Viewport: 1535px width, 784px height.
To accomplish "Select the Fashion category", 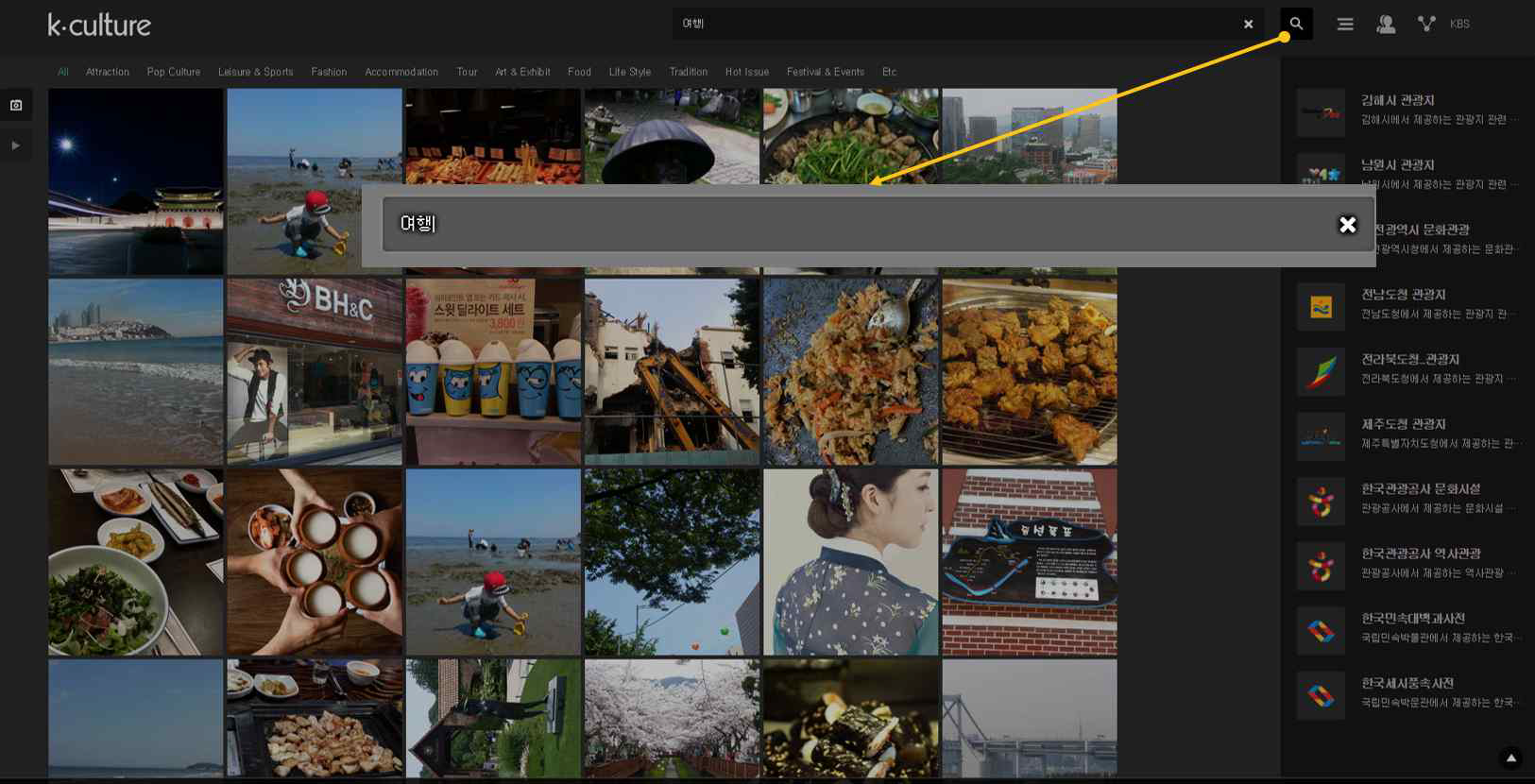I will pyautogui.click(x=329, y=72).
